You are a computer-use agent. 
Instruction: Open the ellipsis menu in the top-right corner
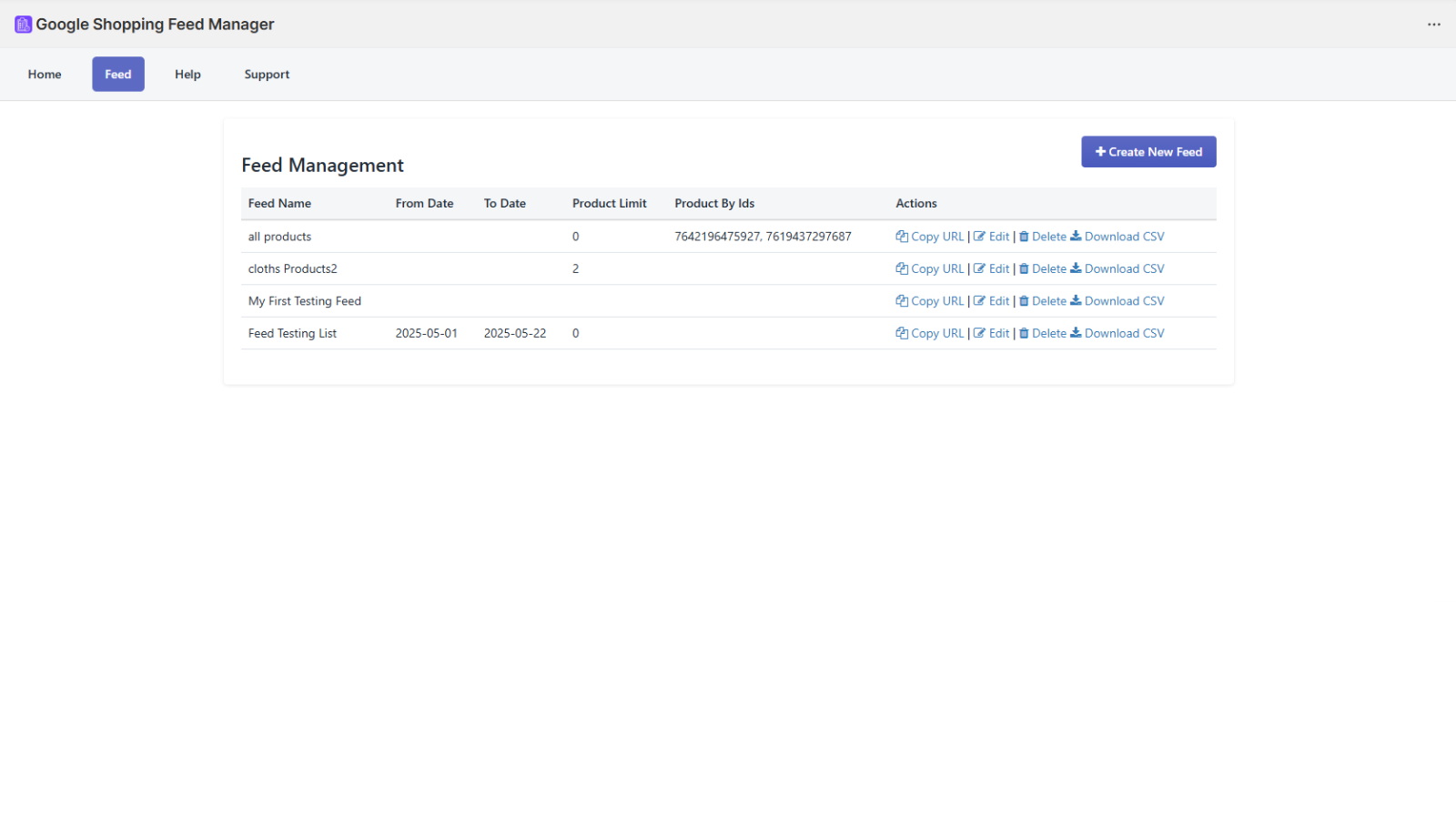pos(1434,25)
